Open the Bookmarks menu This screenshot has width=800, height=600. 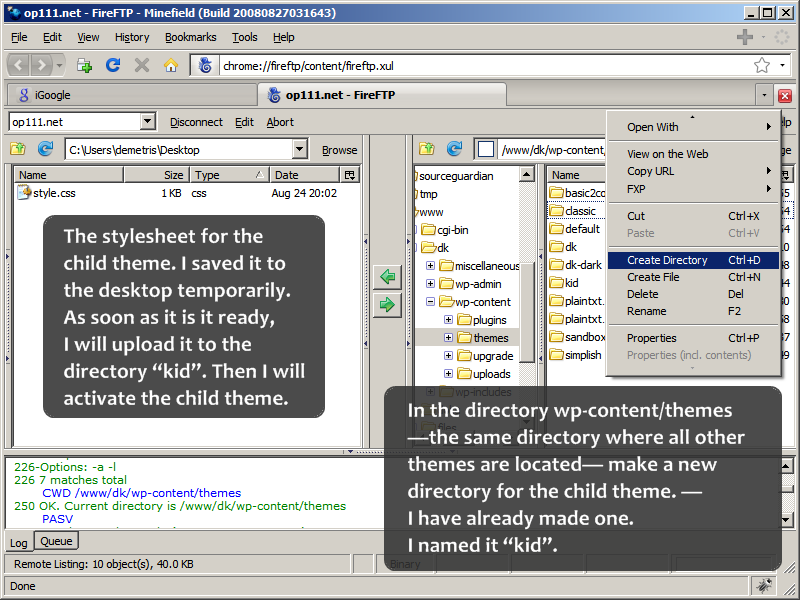click(190, 37)
